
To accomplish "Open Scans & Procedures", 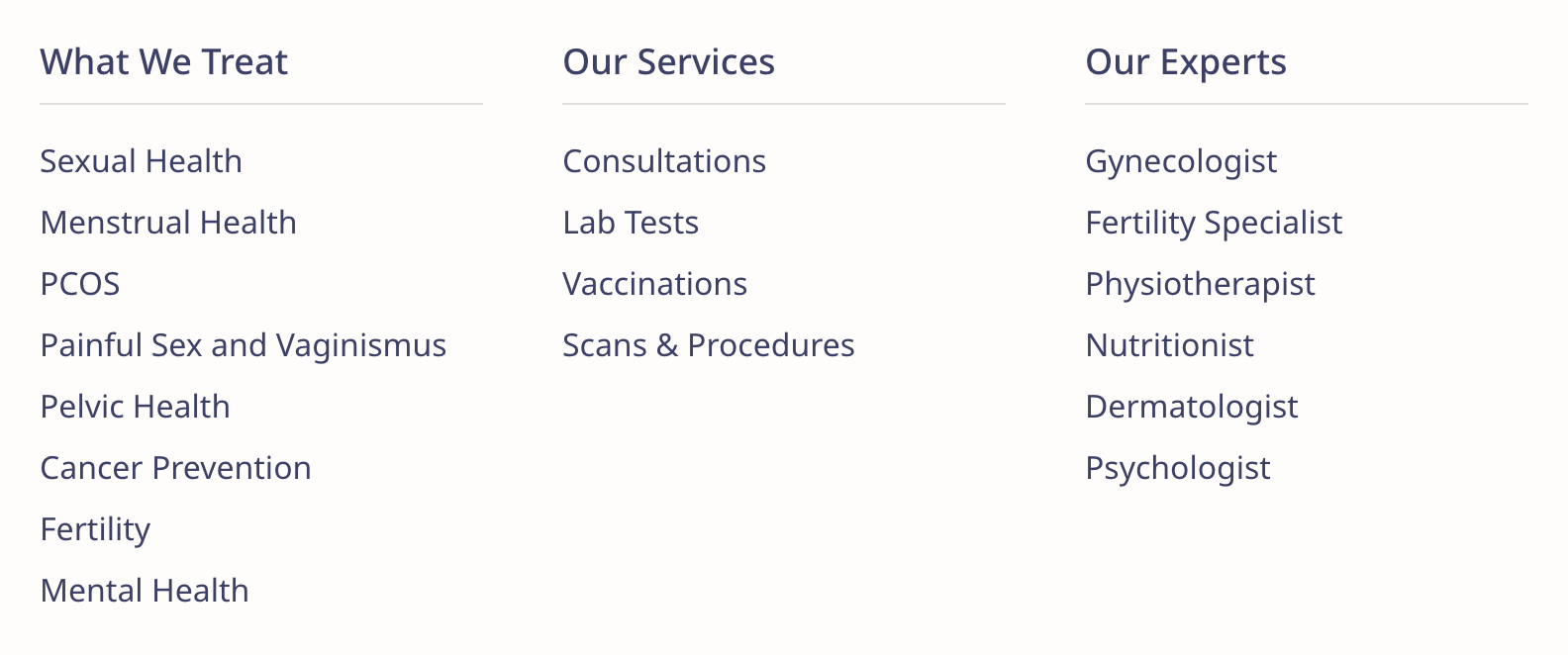I will click(x=709, y=345).
